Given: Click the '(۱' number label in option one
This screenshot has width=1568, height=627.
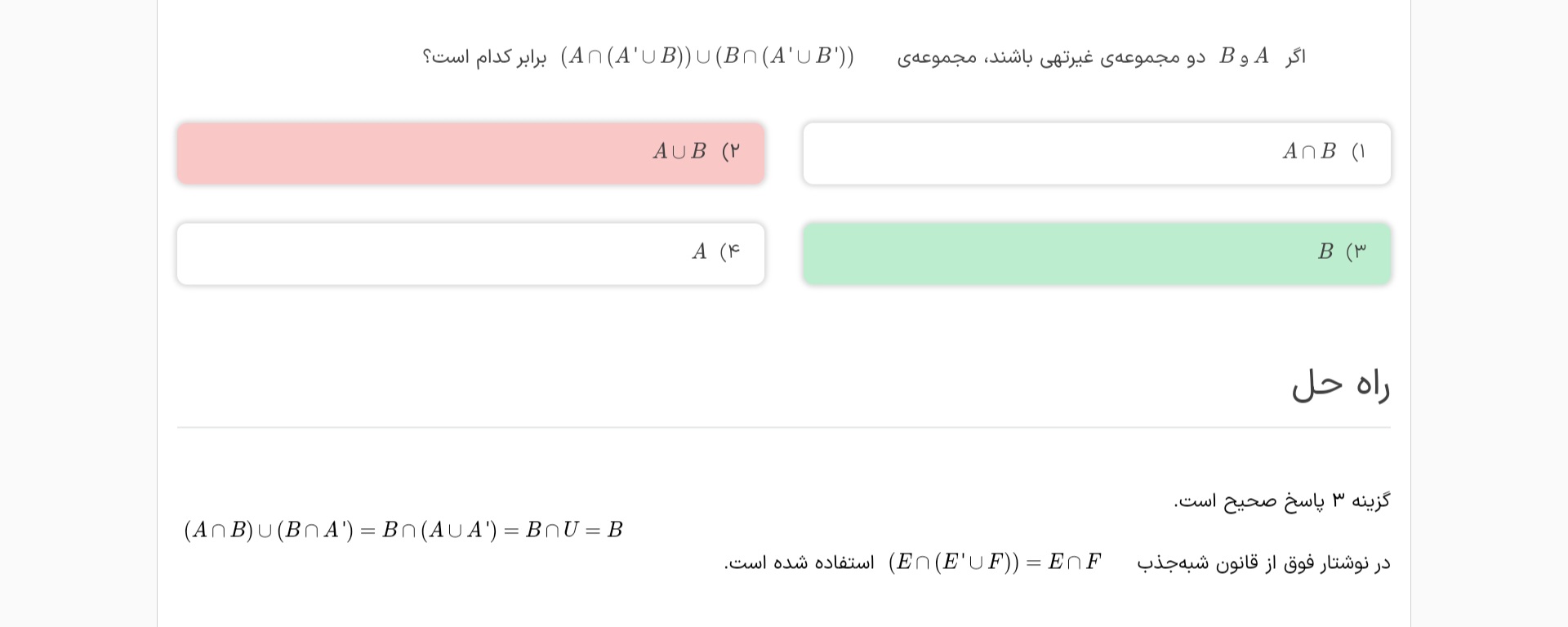Looking at the screenshot, I should [1358, 152].
